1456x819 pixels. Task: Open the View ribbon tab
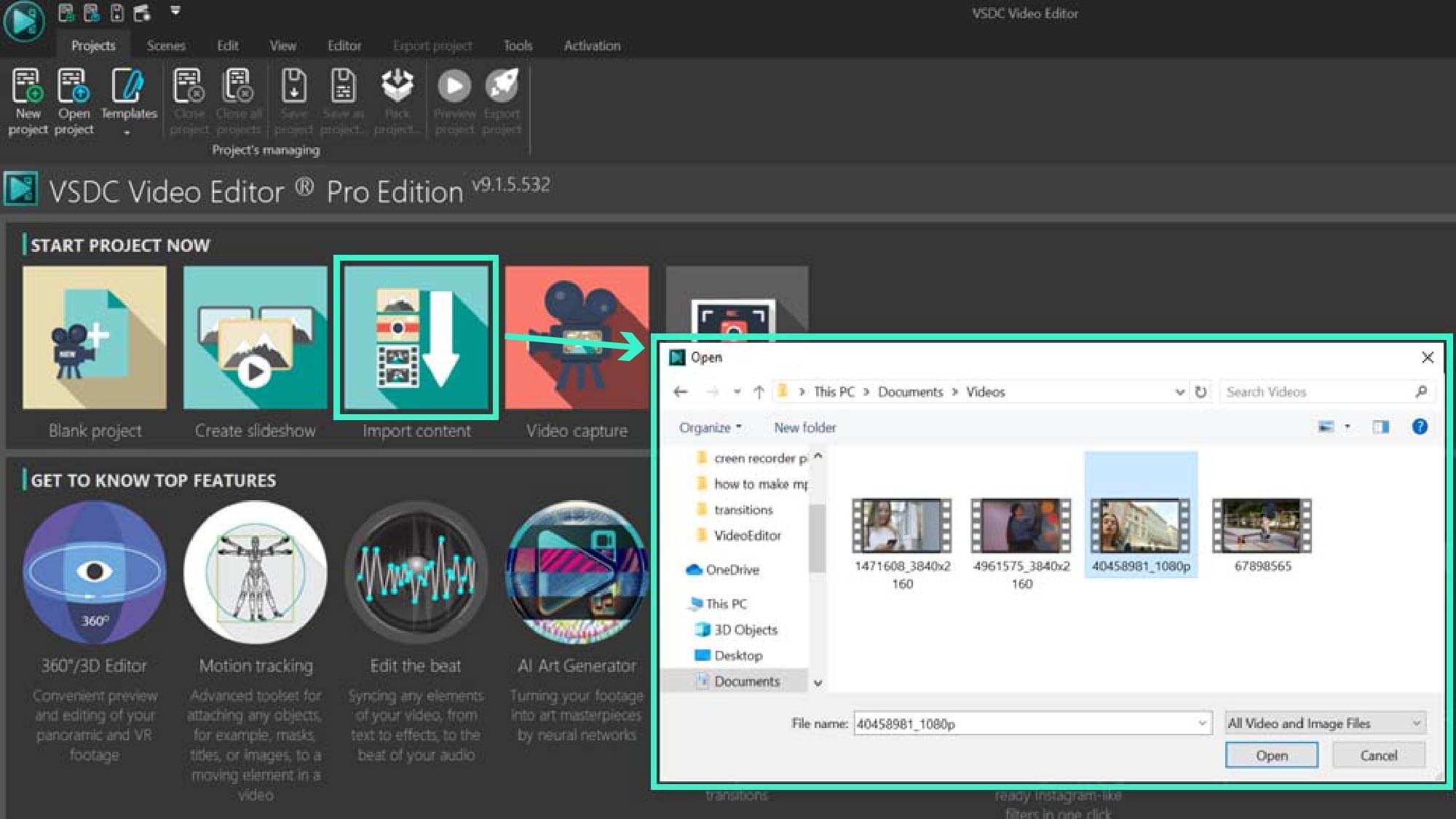pyautogui.click(x=282, y=45)
